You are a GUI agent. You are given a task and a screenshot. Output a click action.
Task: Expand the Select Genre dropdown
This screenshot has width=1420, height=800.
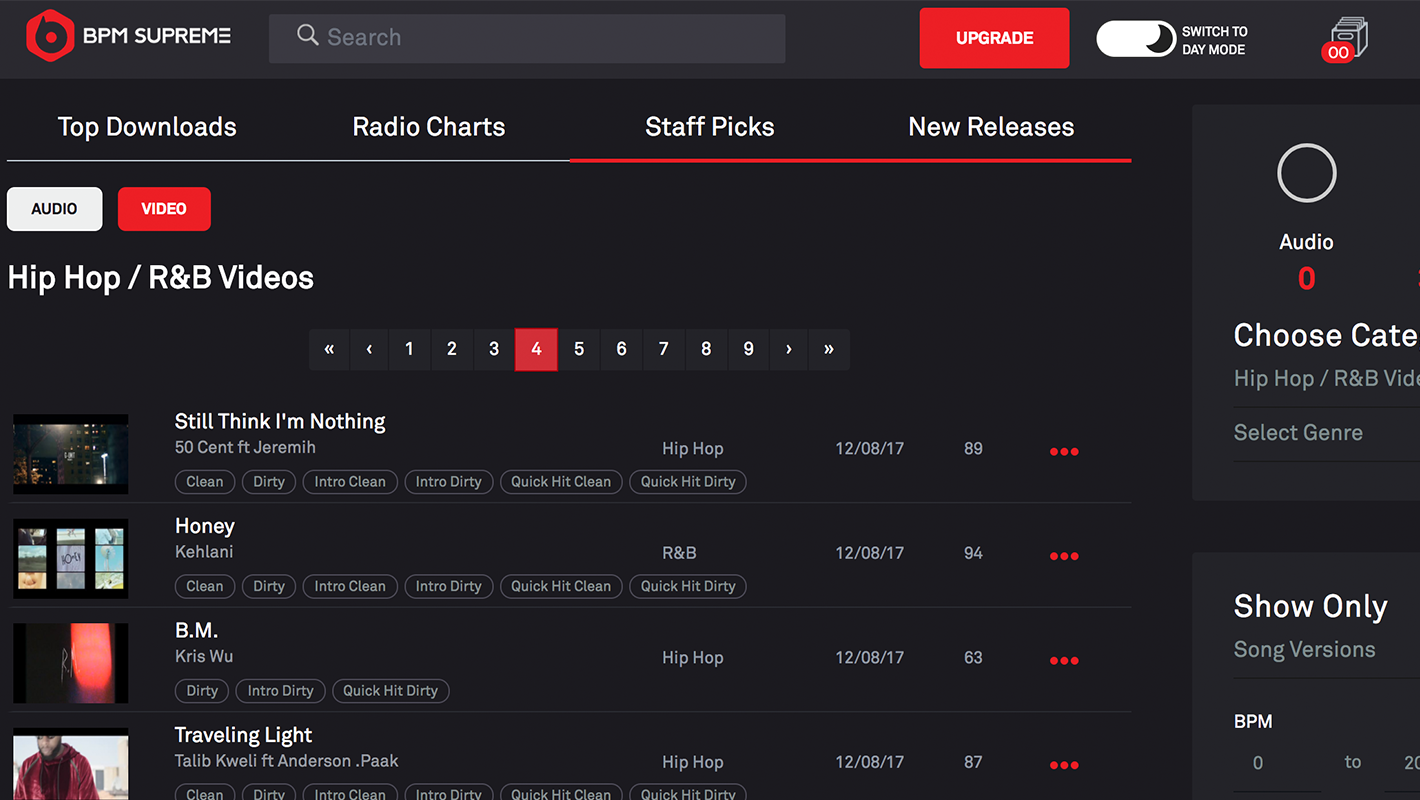click(x=1320, y=433)
